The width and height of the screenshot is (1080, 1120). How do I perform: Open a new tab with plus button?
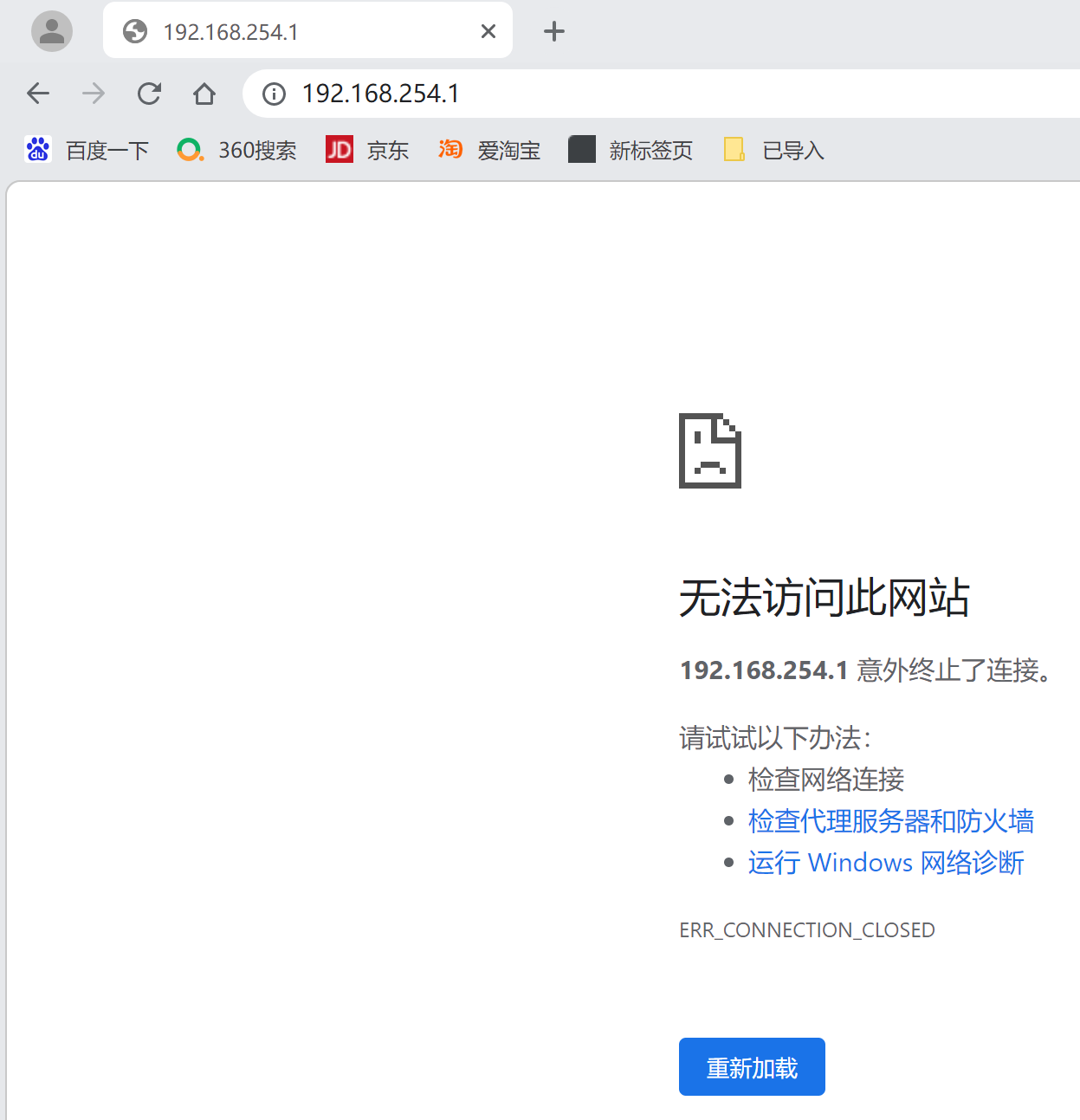click(553, 31)
